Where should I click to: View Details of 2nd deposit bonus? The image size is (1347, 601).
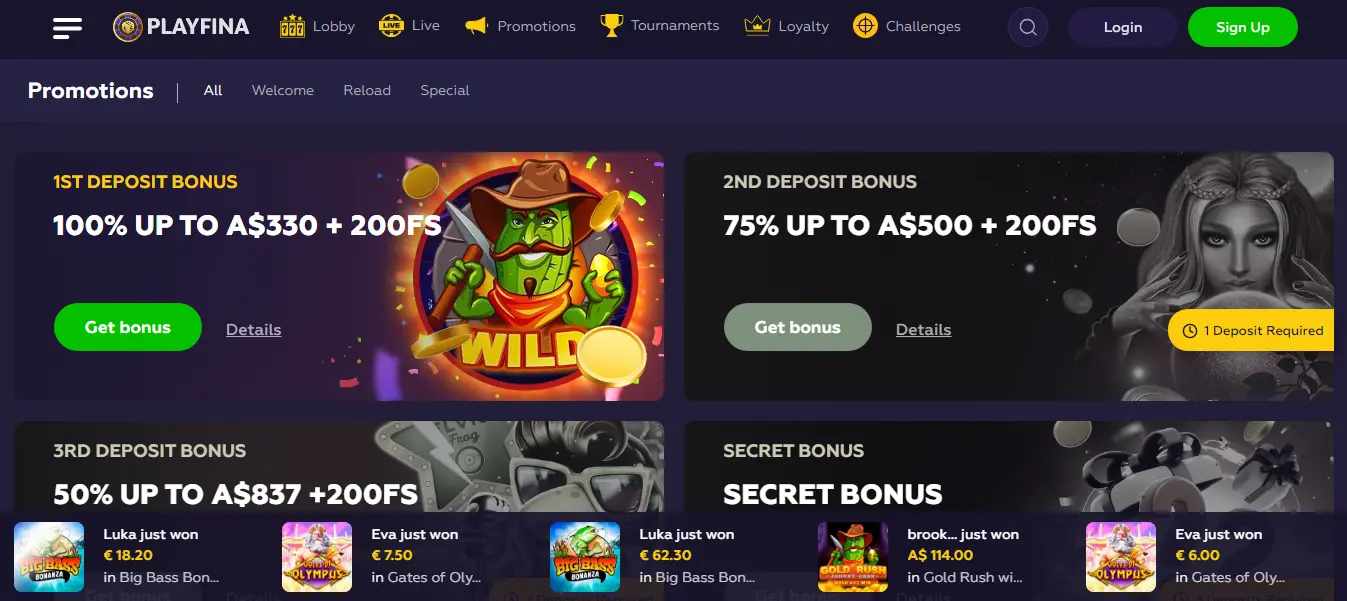924,329
